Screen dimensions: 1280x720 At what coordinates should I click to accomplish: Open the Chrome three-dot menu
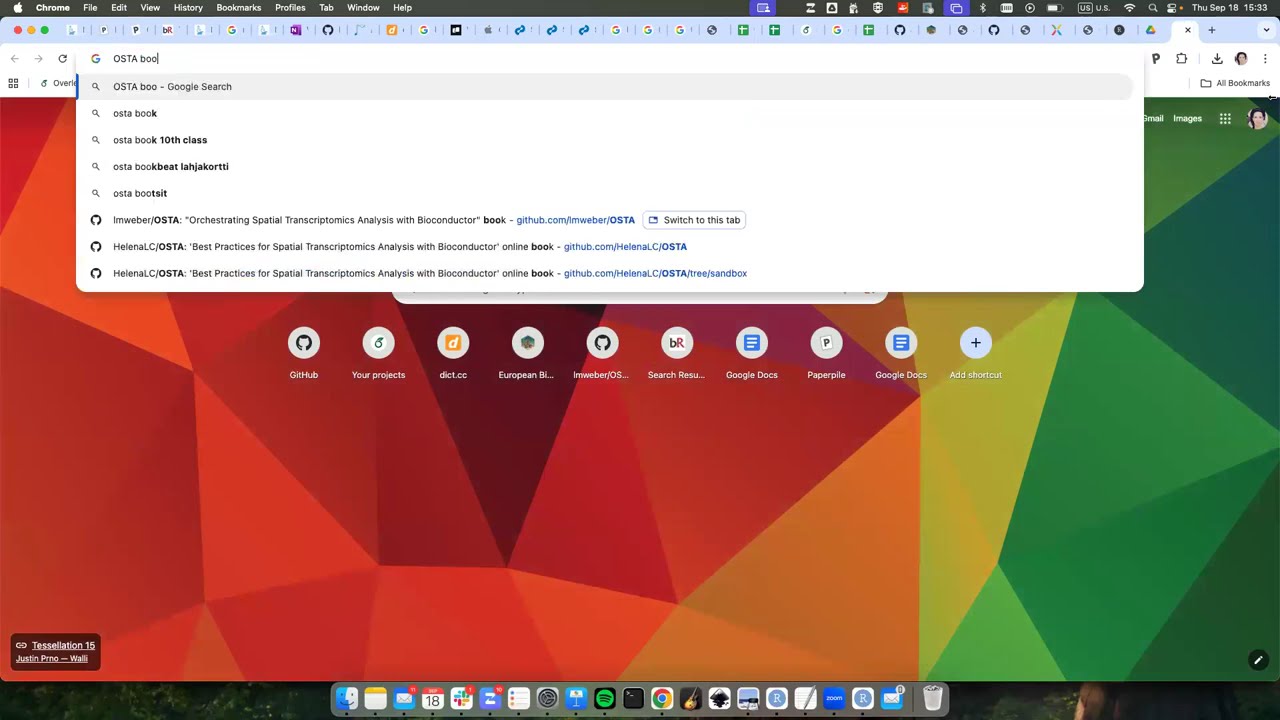(x=1265, y=59)
